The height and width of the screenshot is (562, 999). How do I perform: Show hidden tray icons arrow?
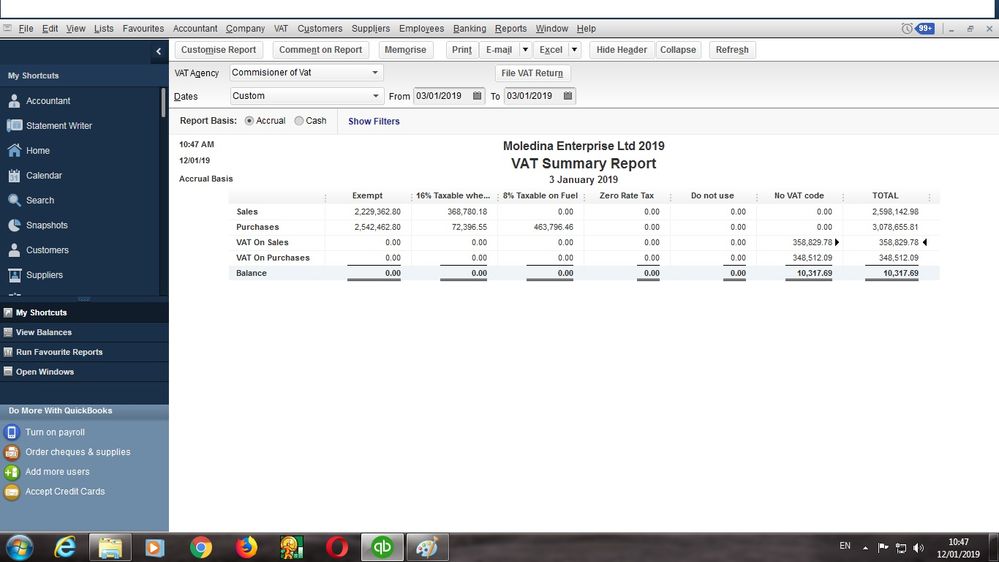pos(865,547)
